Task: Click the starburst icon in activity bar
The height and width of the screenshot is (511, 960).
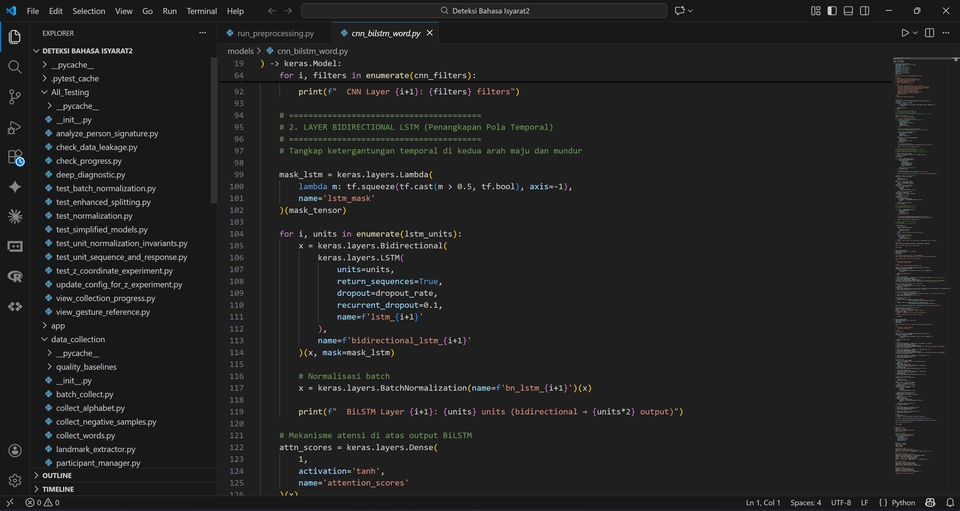Action: (15, 216)
